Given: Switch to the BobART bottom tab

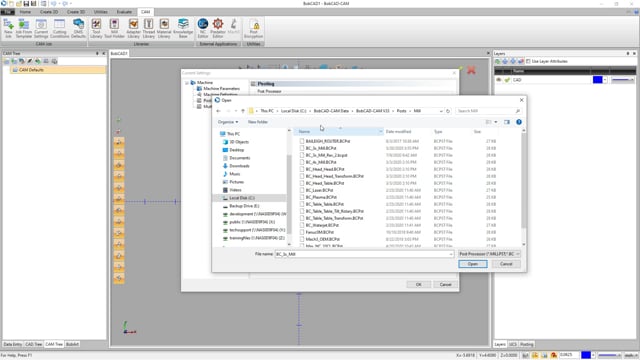Looking at the screenshot, I should tap(72, 344).
